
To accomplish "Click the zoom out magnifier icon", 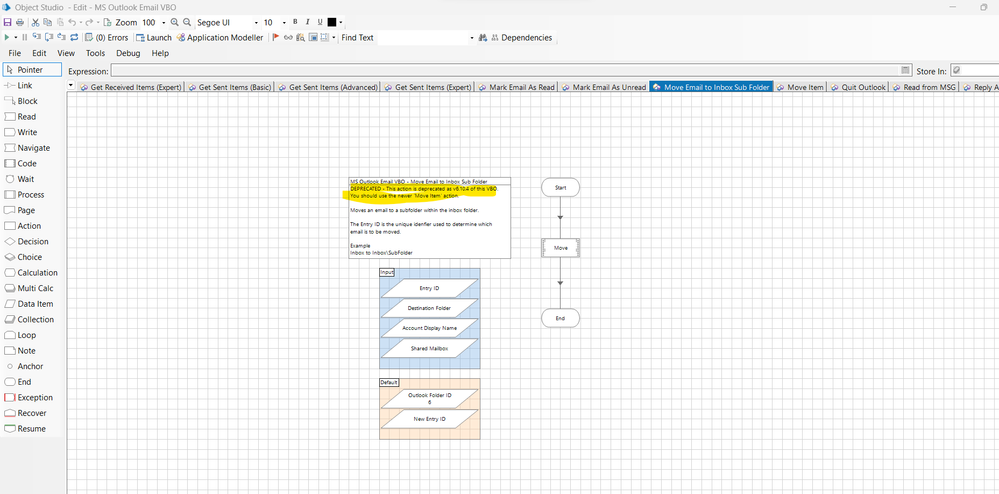I will 187,22.
